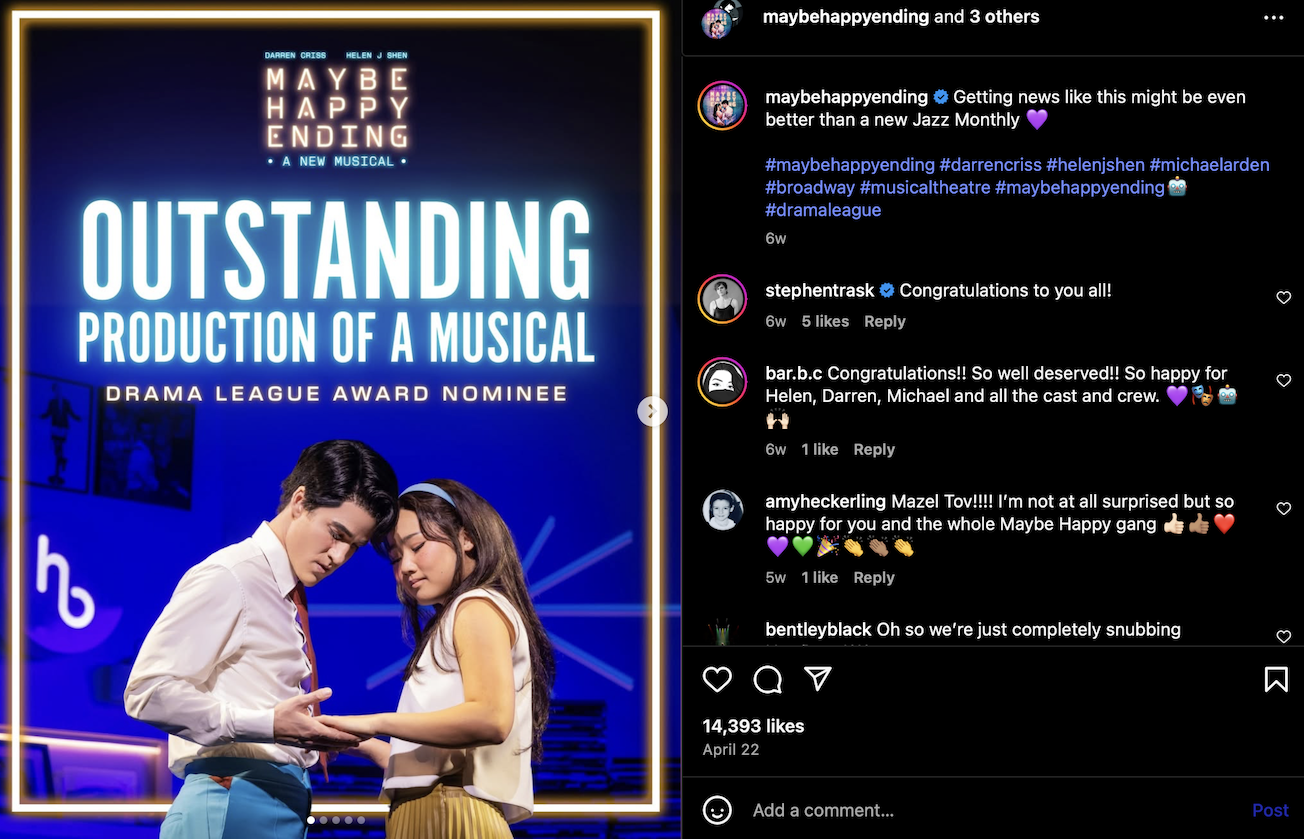Viewport: 1304px width, 839px height.
Task: Reply to stephentrask's comment
Action: pyautogui.click(x=884, y=321)
